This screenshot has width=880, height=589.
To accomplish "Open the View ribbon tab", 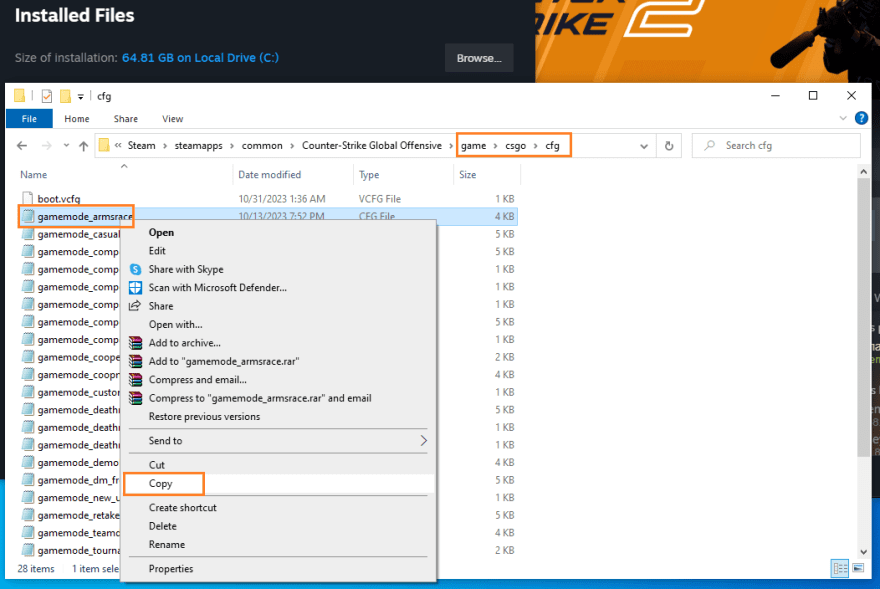I will [x=172, y=119].
